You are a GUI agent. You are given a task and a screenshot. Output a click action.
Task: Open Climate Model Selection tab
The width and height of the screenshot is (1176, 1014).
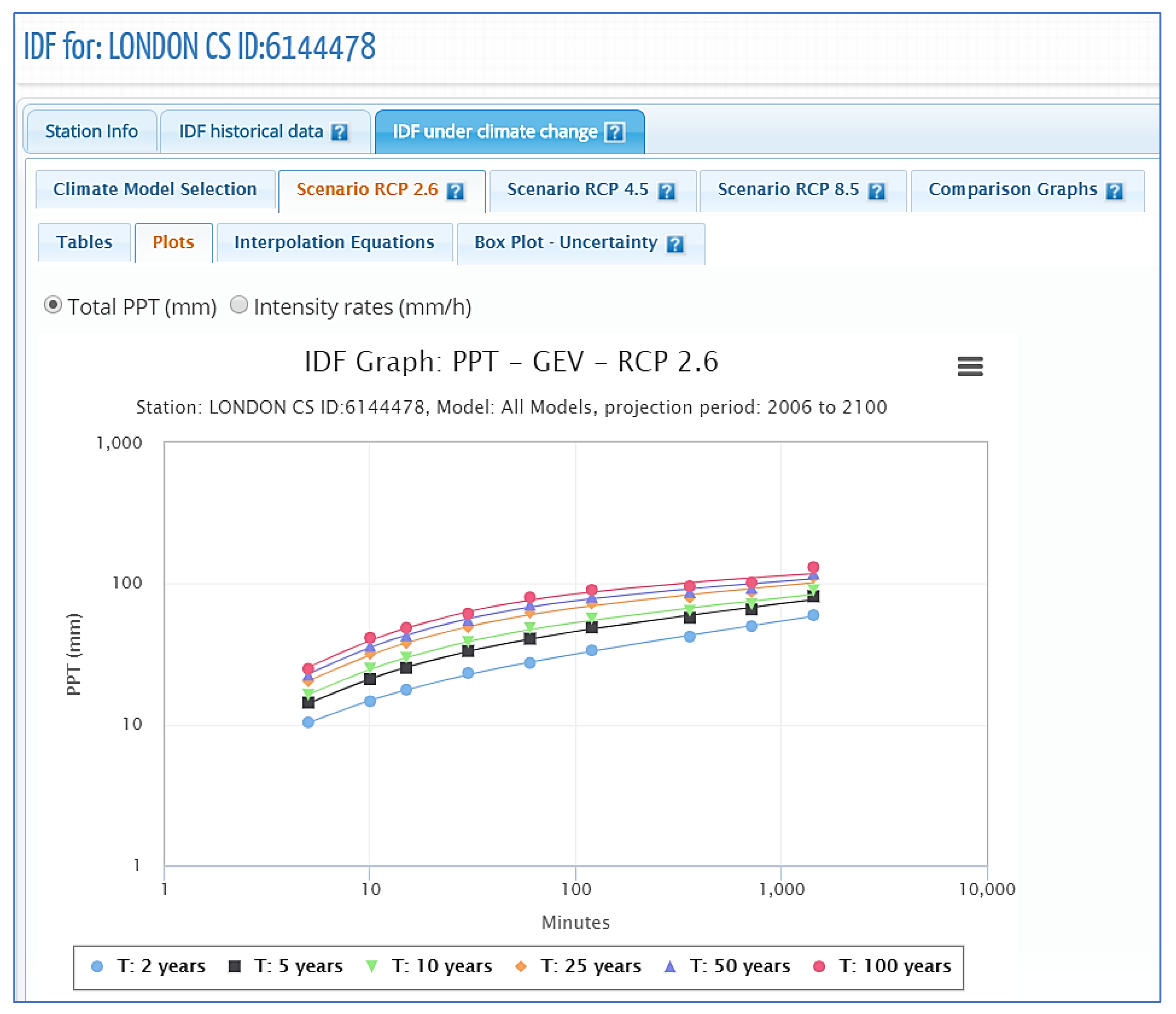tap(154, 189)
